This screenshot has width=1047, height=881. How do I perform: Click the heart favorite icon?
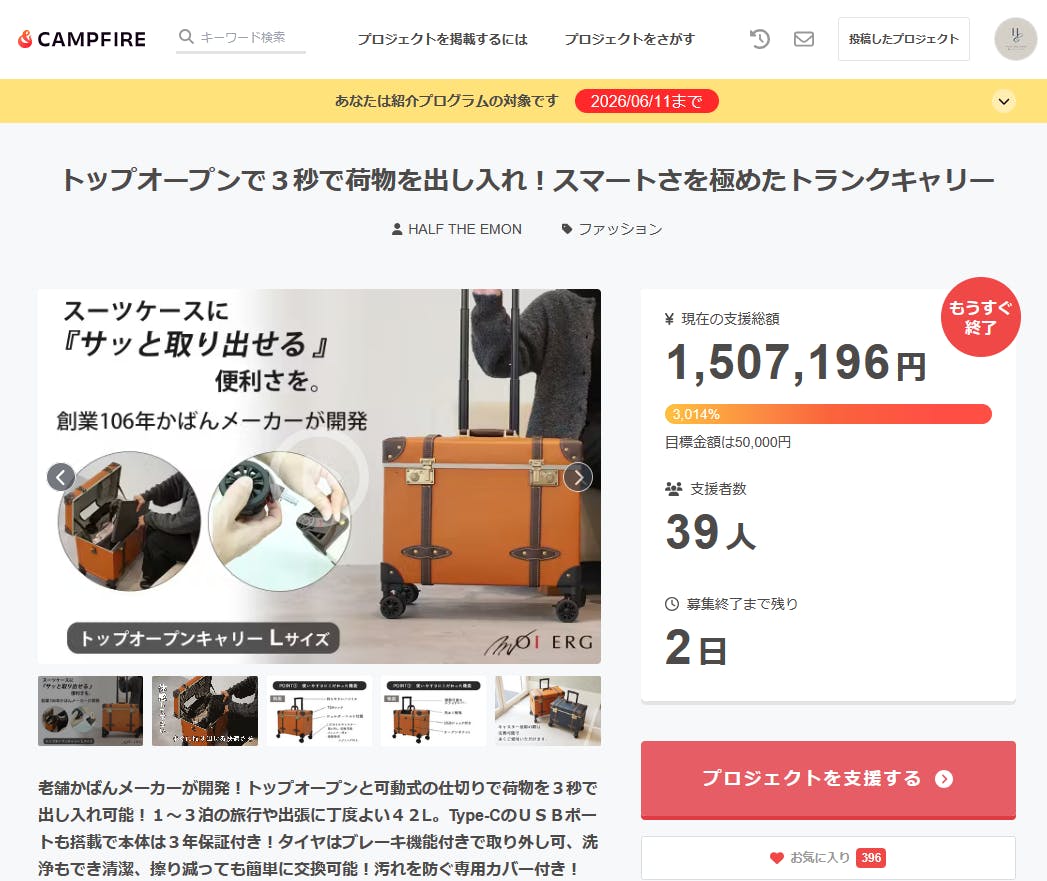click(776, 858)
